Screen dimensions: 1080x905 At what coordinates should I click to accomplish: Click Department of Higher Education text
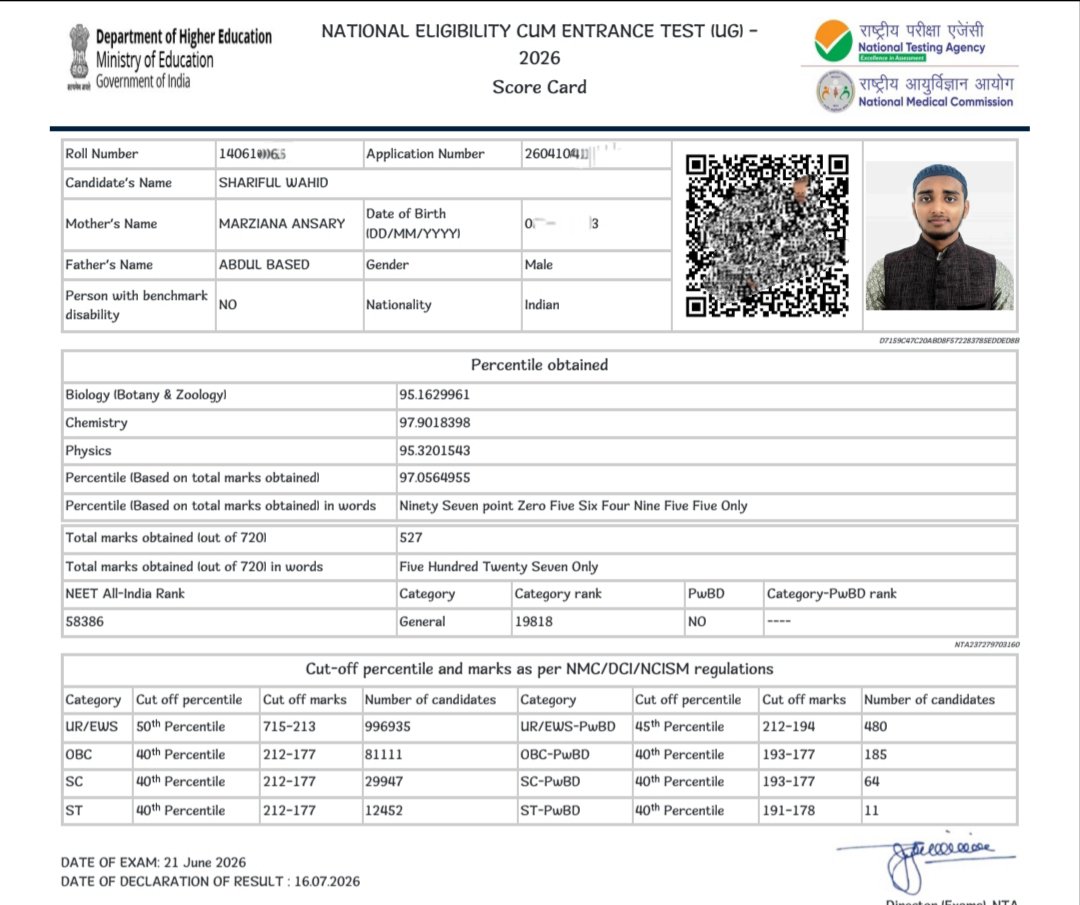[184, 37]
